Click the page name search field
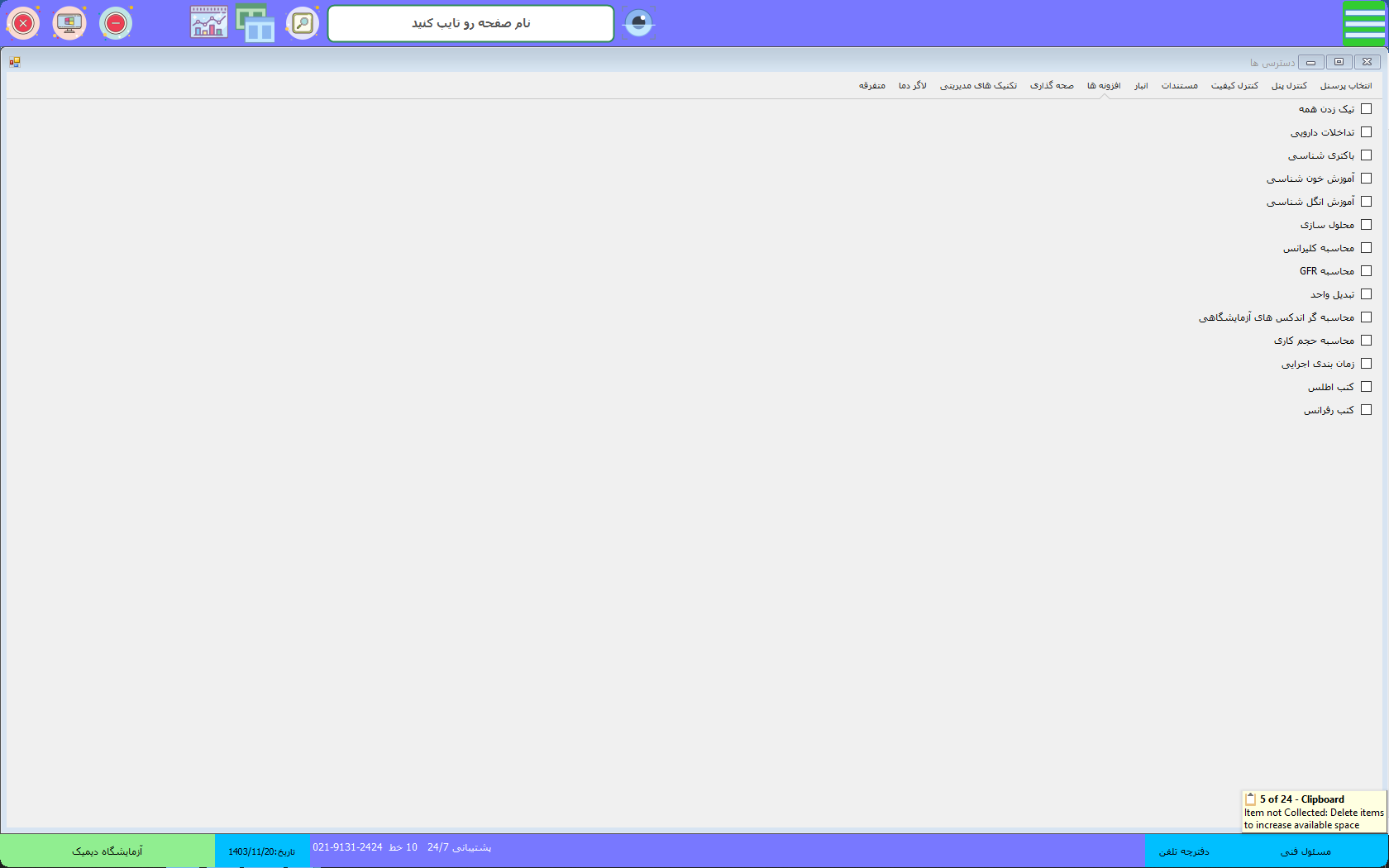1389x868 pixels. tap(471, 23)
